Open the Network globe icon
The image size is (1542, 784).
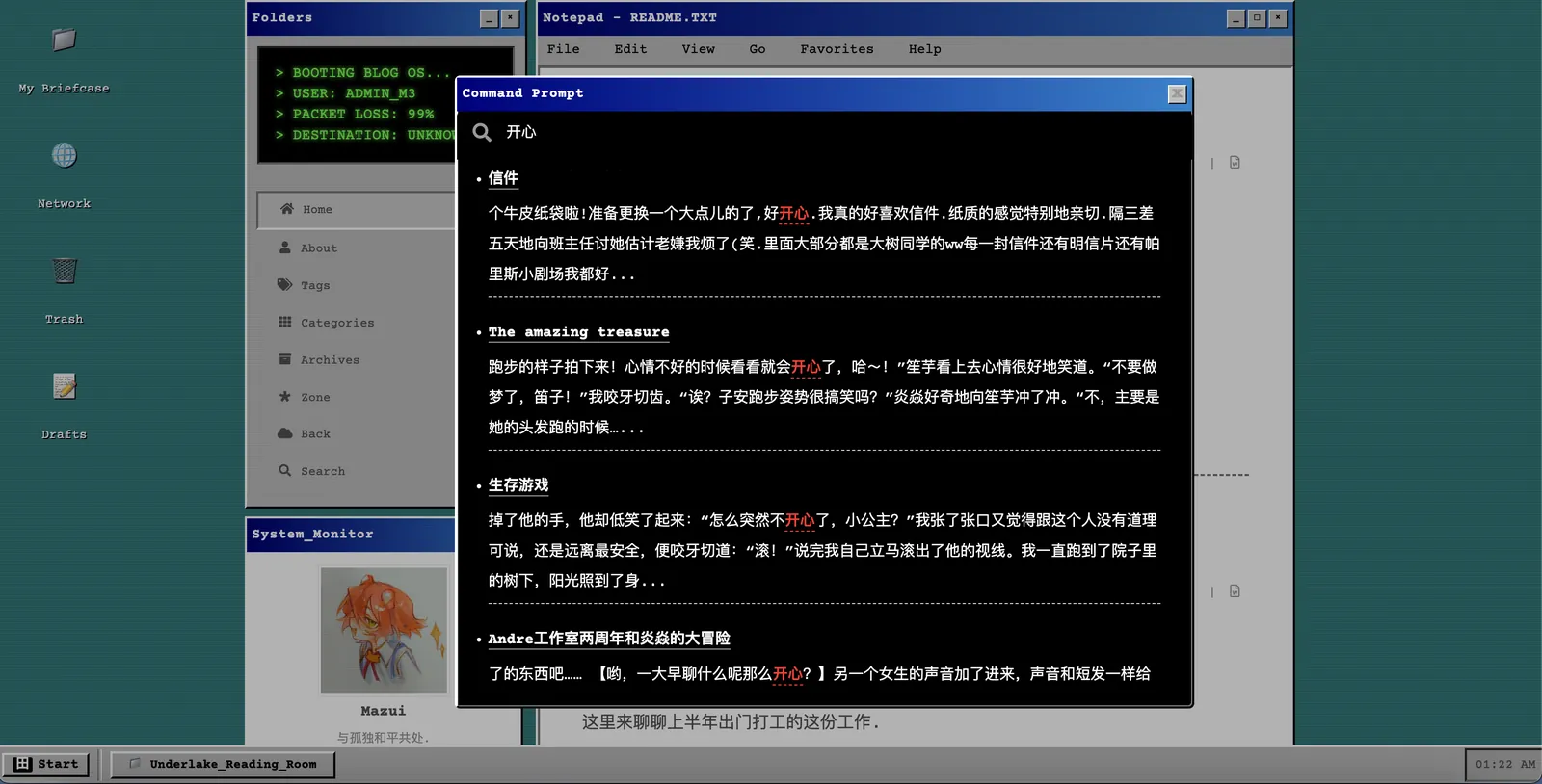[64, 155]
